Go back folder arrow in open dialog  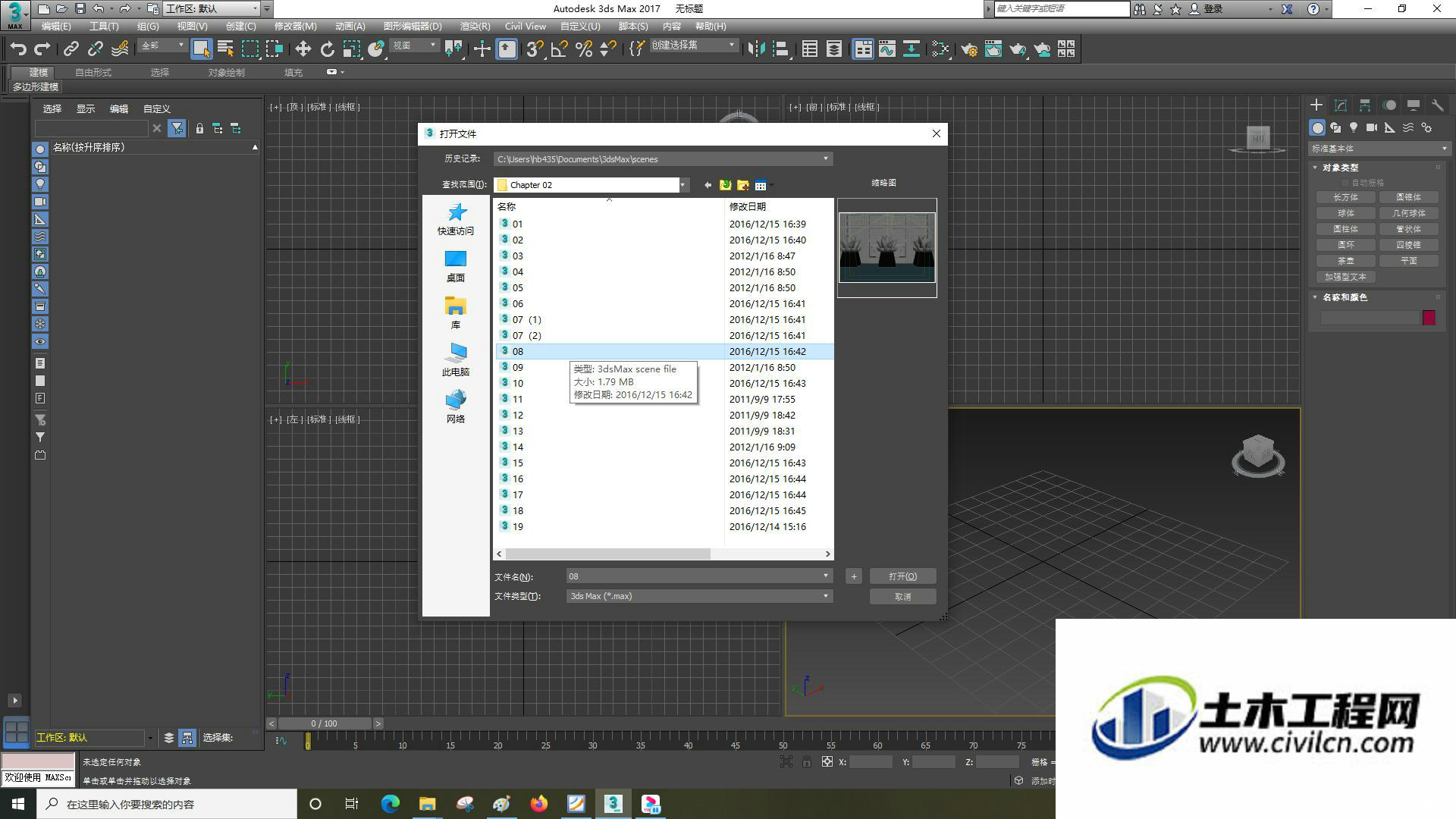coord(708,185)
